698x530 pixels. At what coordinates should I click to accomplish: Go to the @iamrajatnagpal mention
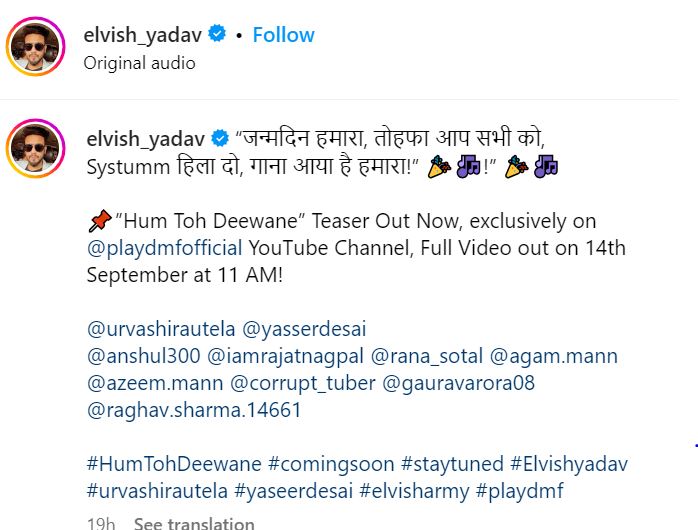pos(285,356)
